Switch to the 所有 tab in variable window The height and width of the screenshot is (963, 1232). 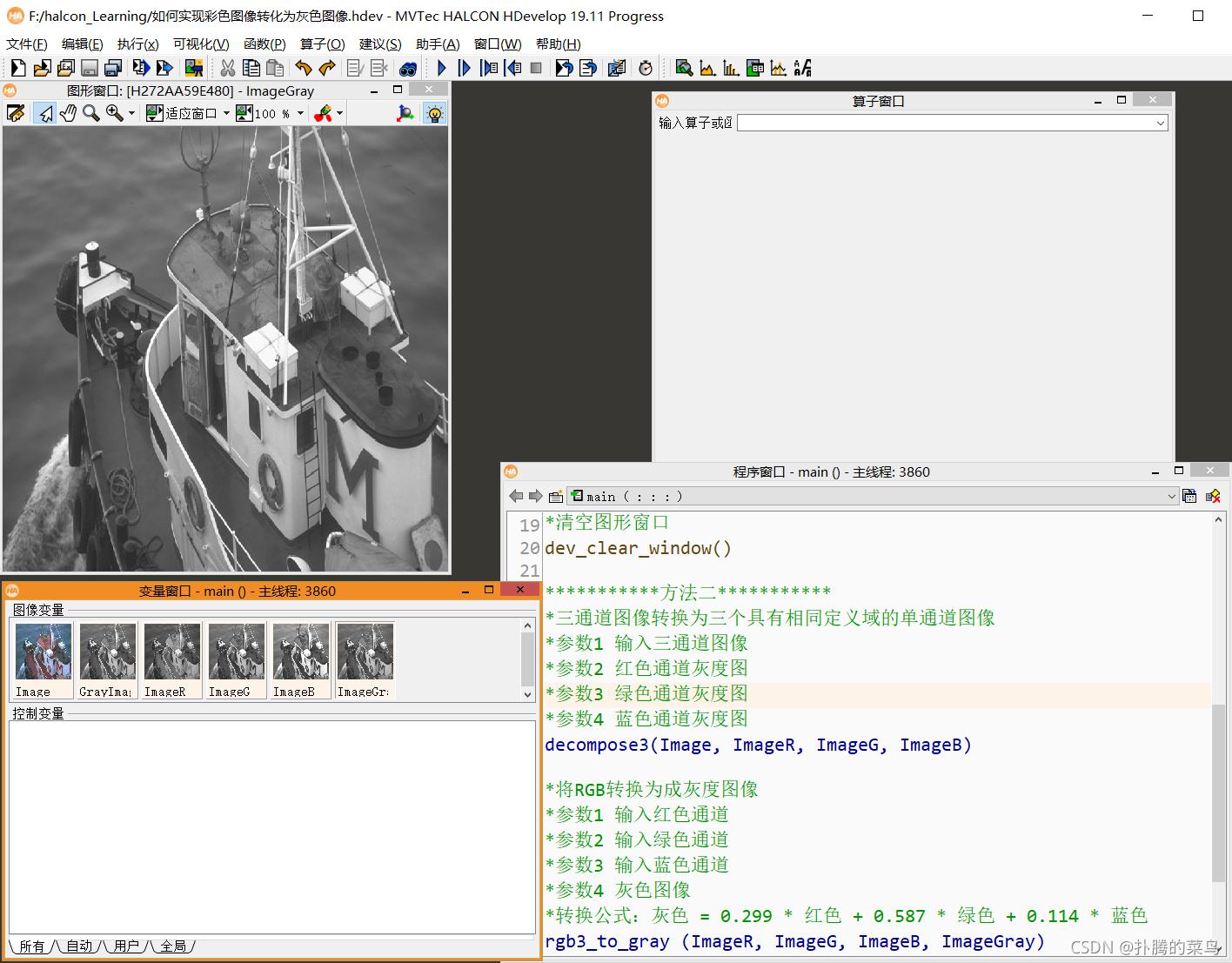pyautogui.click(x=32, y=946)
